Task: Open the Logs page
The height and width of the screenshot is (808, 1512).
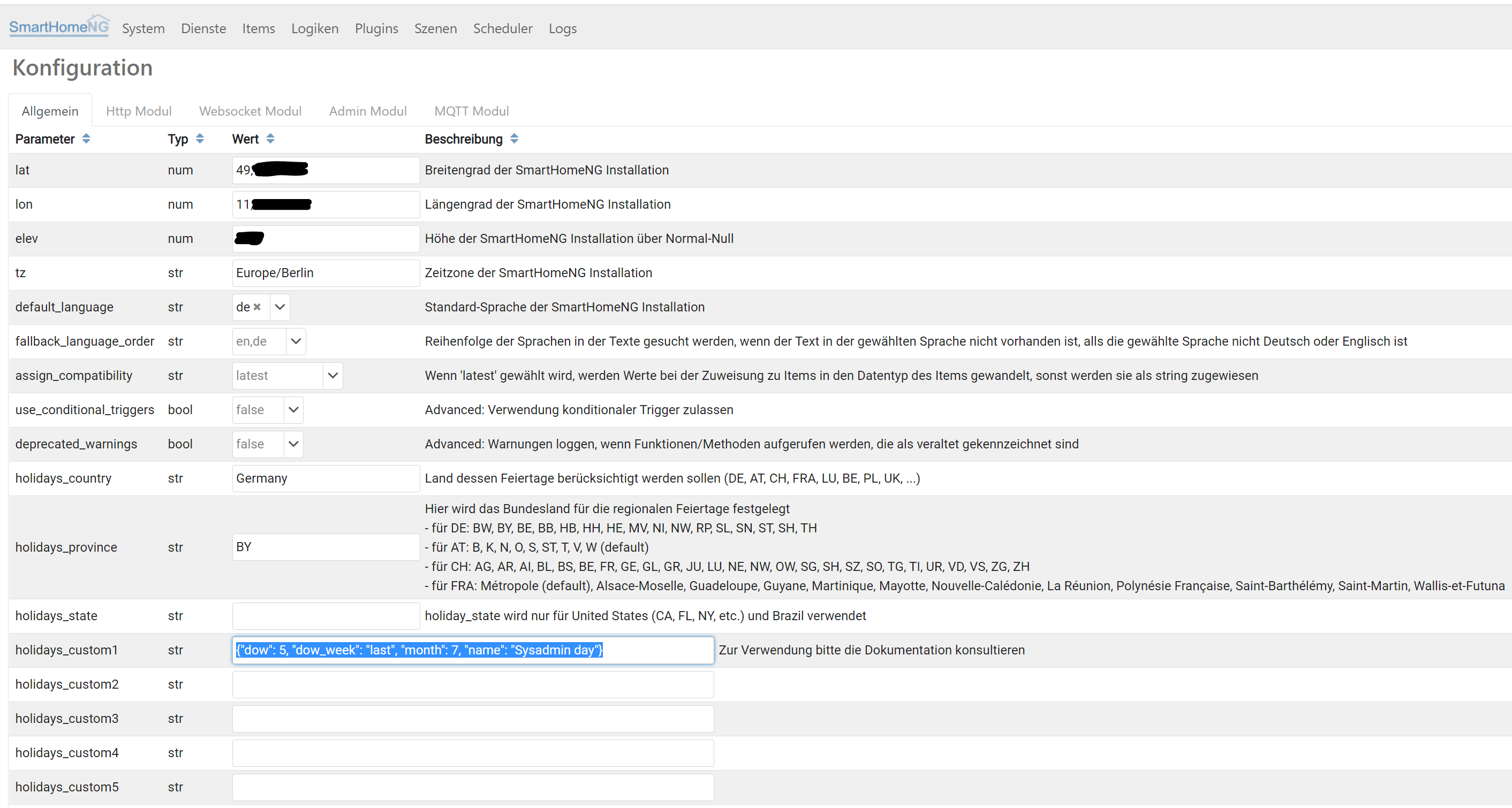Action: (x=562, y=28)
